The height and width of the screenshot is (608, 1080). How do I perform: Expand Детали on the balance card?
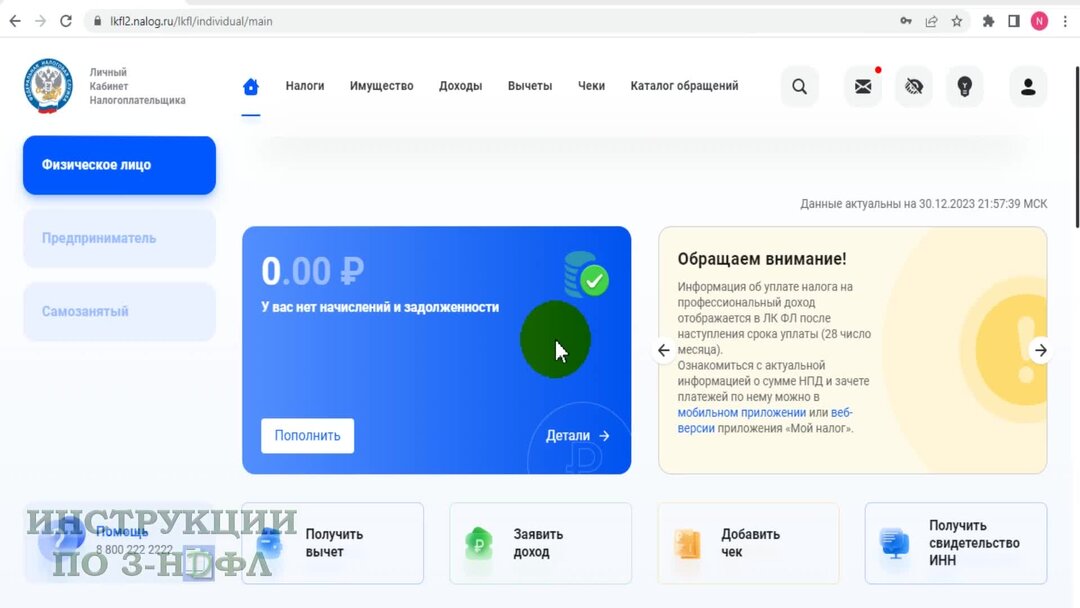576,435
